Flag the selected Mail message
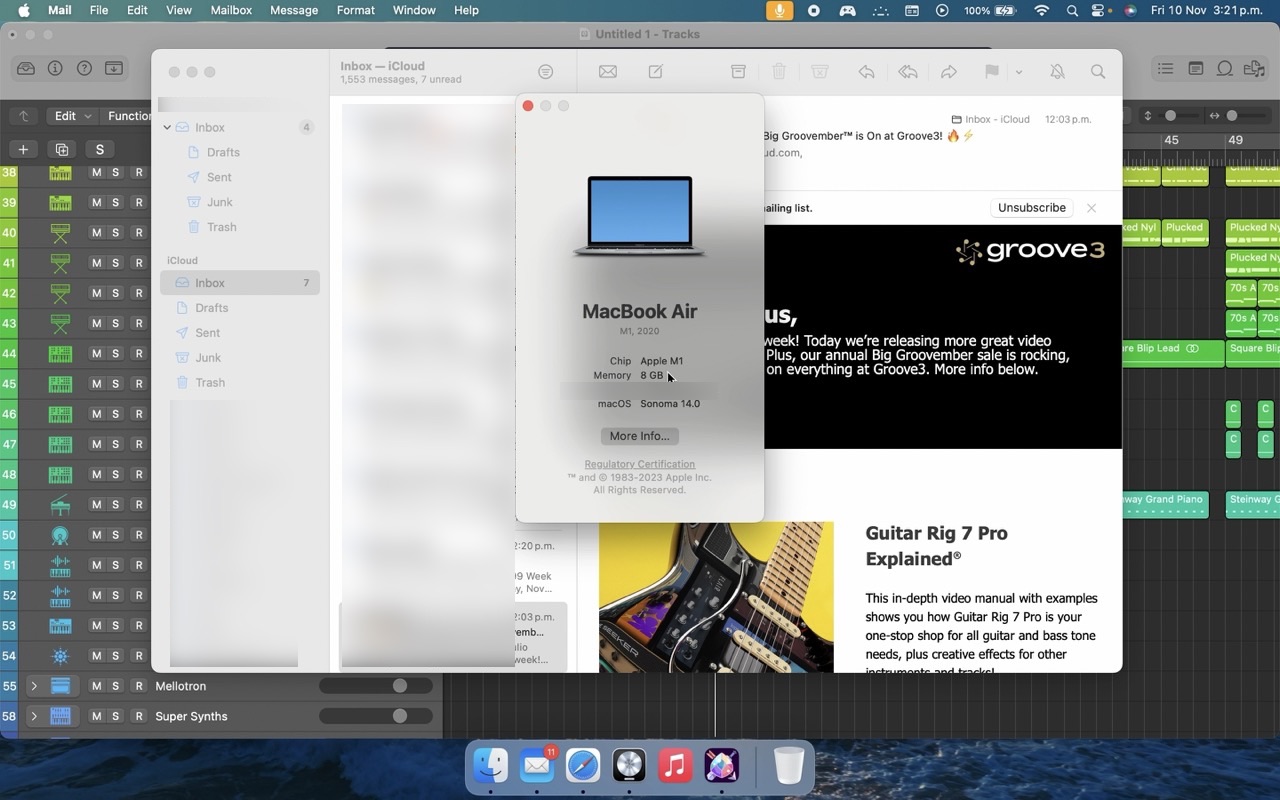1280x800 pixels. 992,72
